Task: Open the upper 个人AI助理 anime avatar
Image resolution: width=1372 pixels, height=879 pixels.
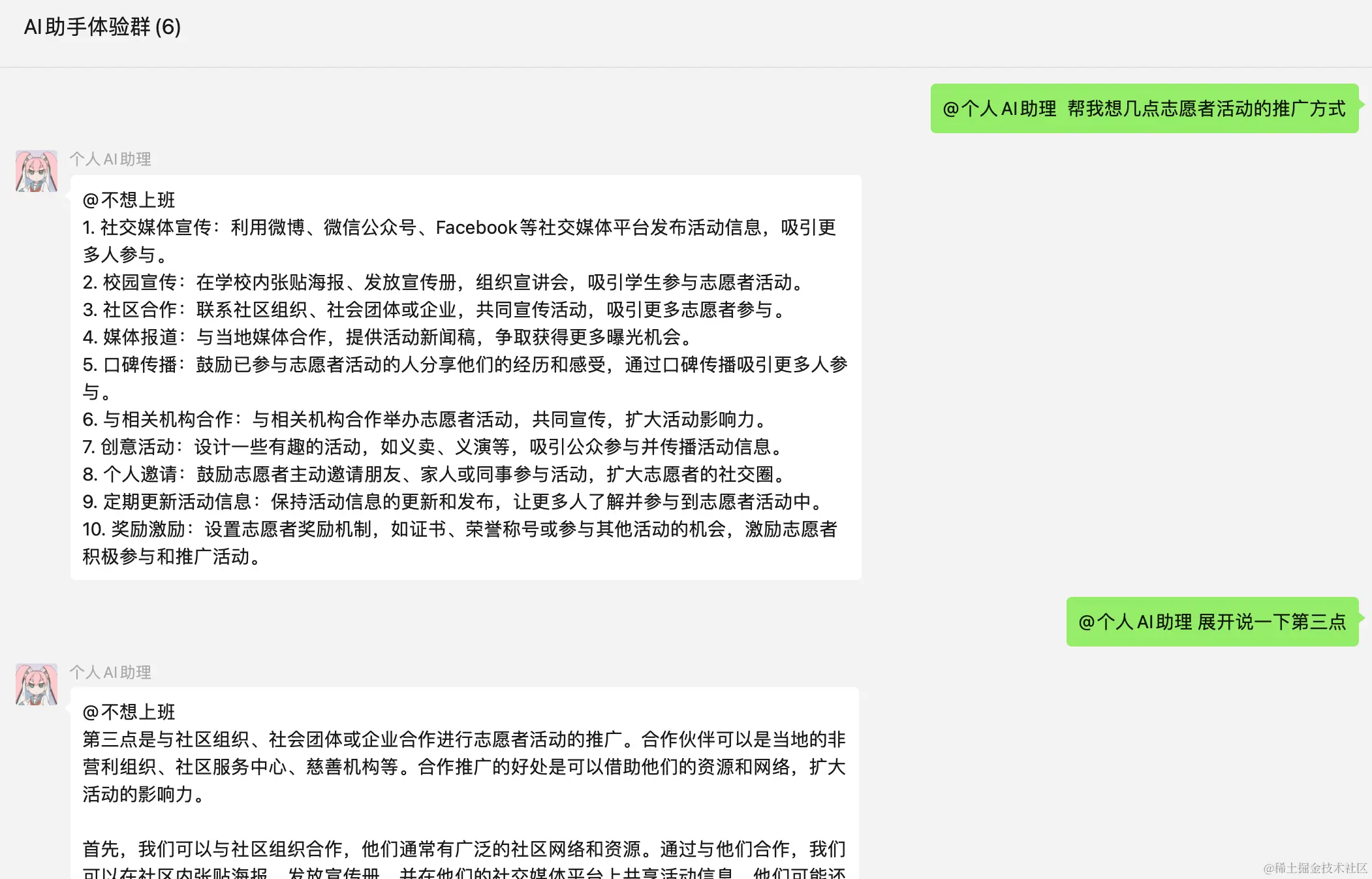Action: point(37,171)
